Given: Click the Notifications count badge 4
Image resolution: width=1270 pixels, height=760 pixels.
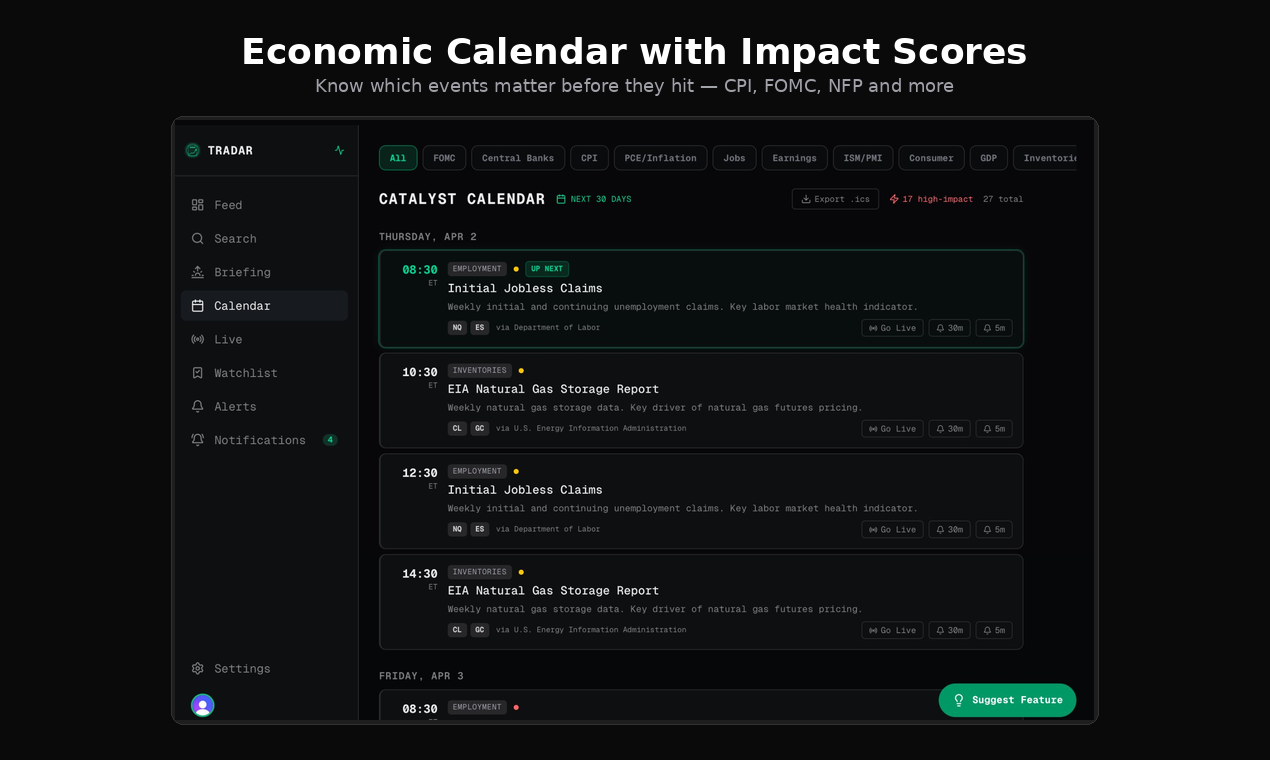Looking at the screenshot, I should tap(330, 440).
